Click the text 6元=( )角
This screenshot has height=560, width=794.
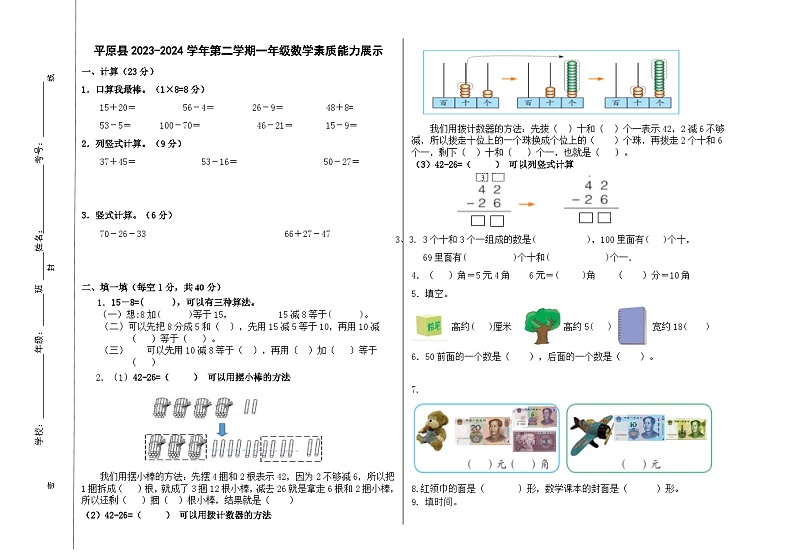pyautogui.click(x=562, y=275)
